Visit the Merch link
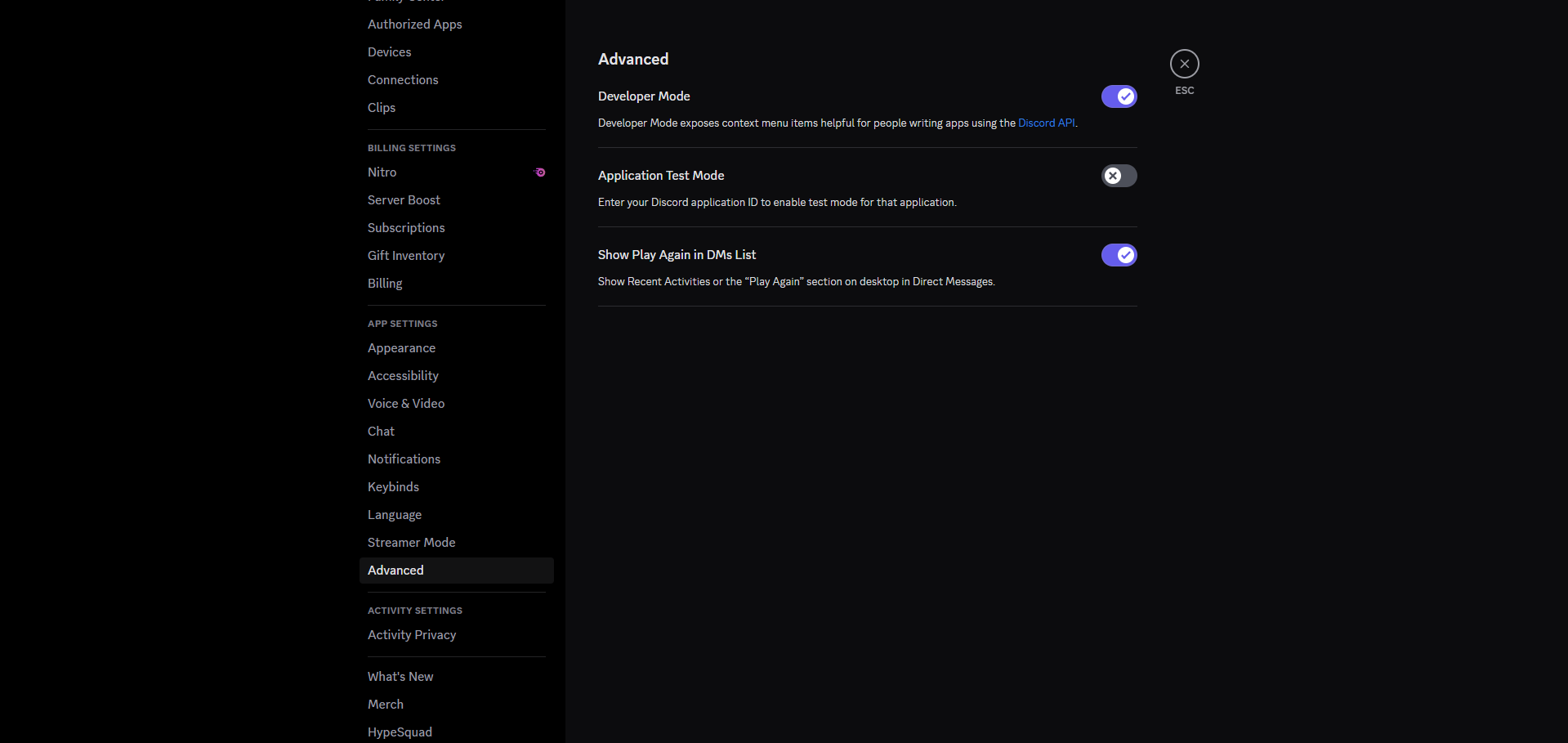1568x743 pixels. 456,705
